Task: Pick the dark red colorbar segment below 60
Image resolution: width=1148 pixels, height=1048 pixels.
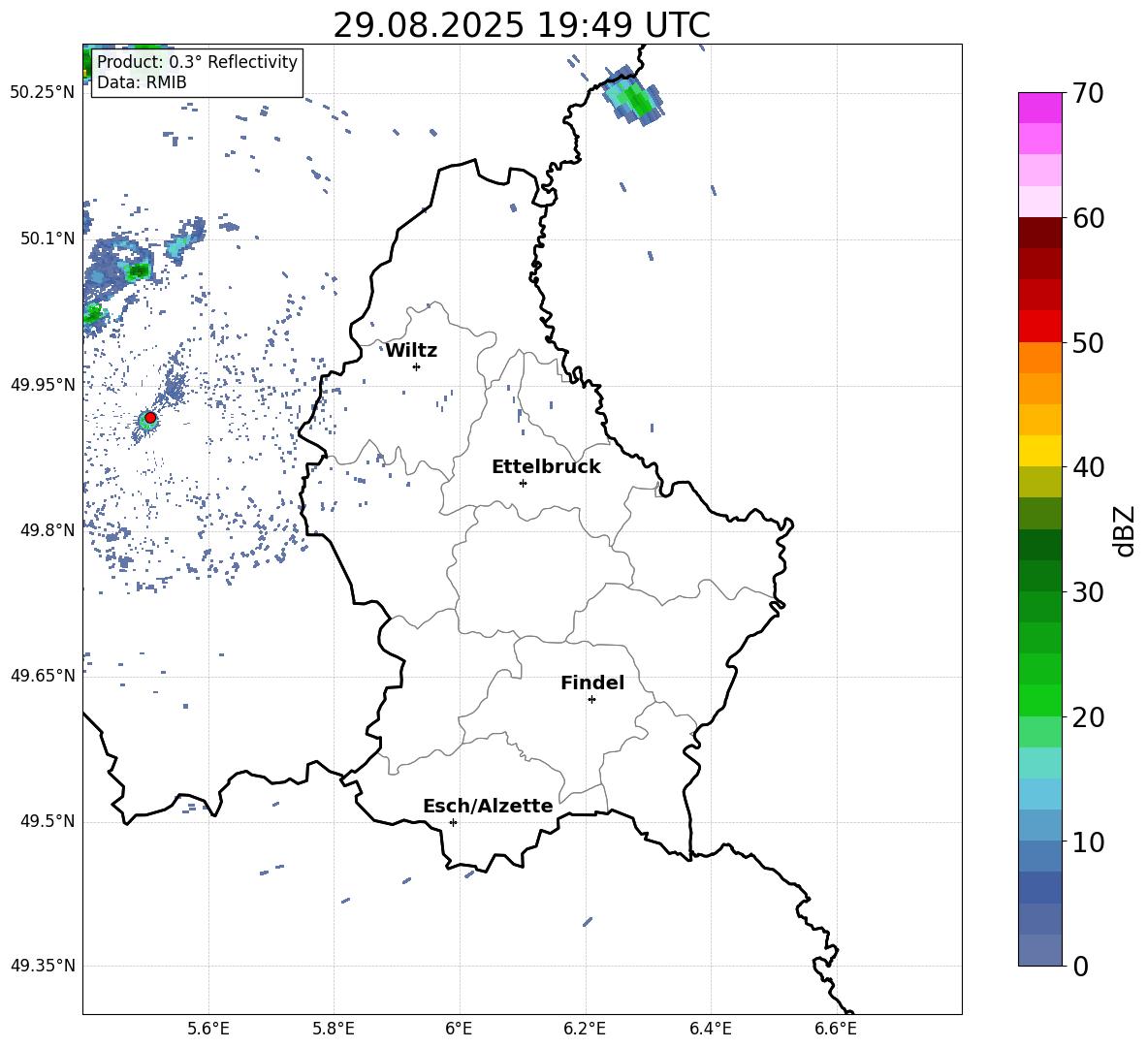Action: [x=1040, y=233]
